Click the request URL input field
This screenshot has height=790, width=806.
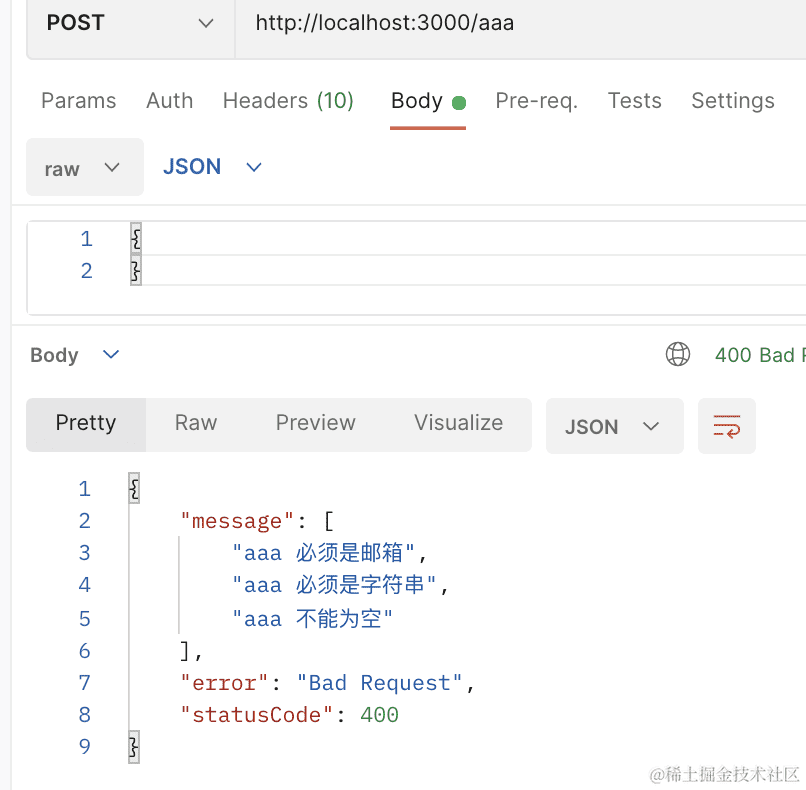click(520, 23)
